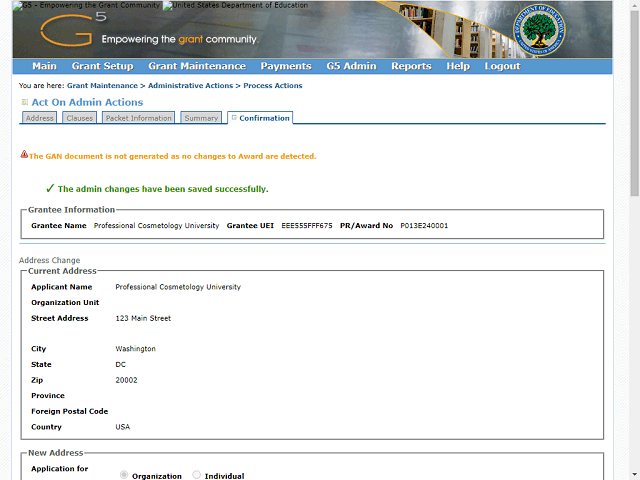Click the scrollbar down arrow
640x480 pixels.
tap(635, 476)
